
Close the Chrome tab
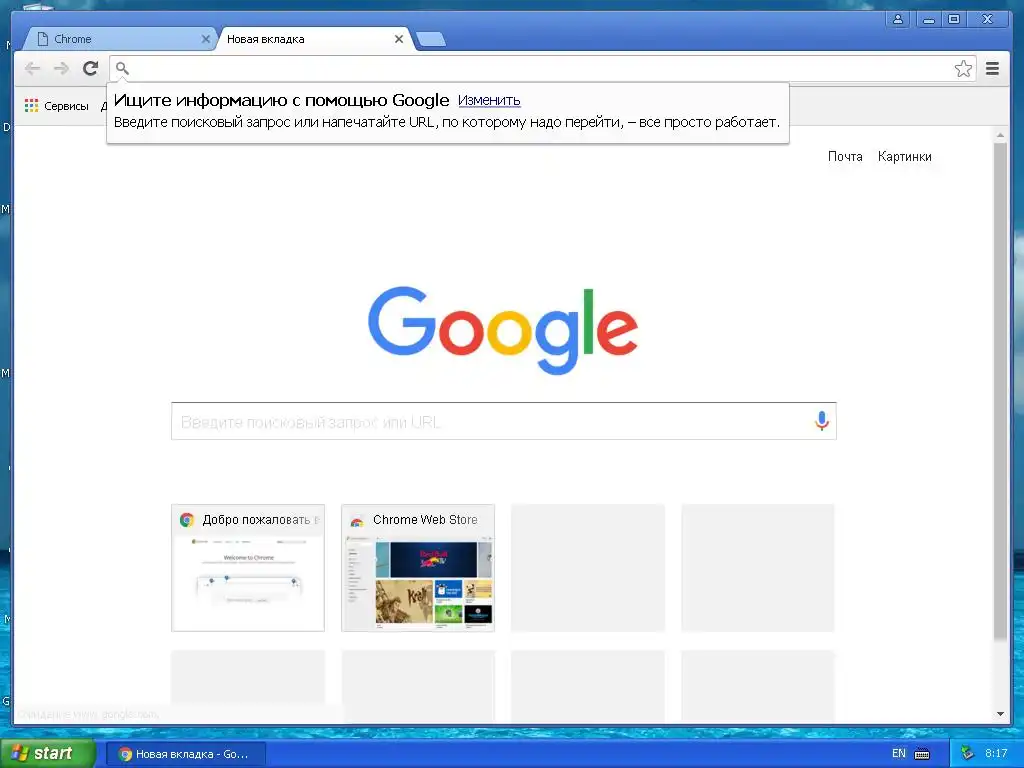pos(206,39)
